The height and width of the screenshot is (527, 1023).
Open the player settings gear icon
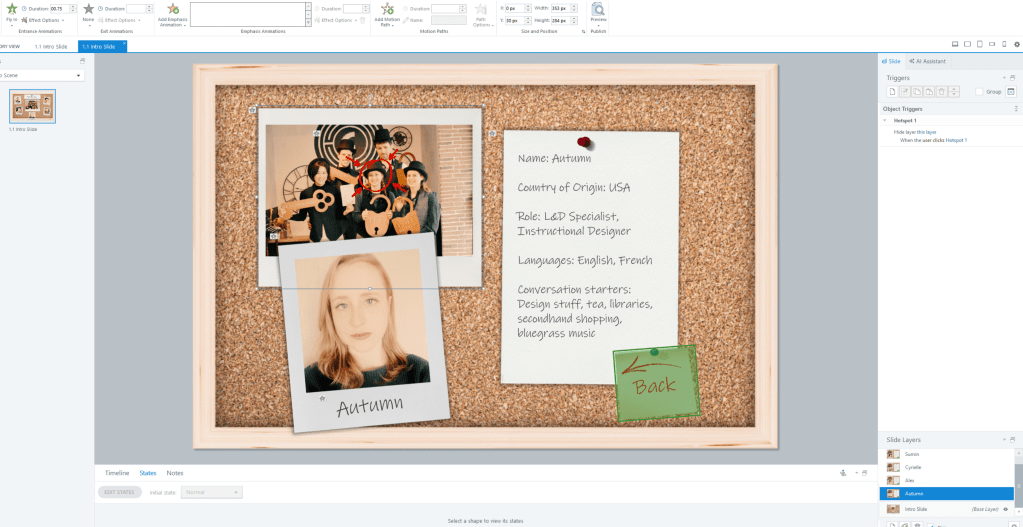pos(1017,44)
